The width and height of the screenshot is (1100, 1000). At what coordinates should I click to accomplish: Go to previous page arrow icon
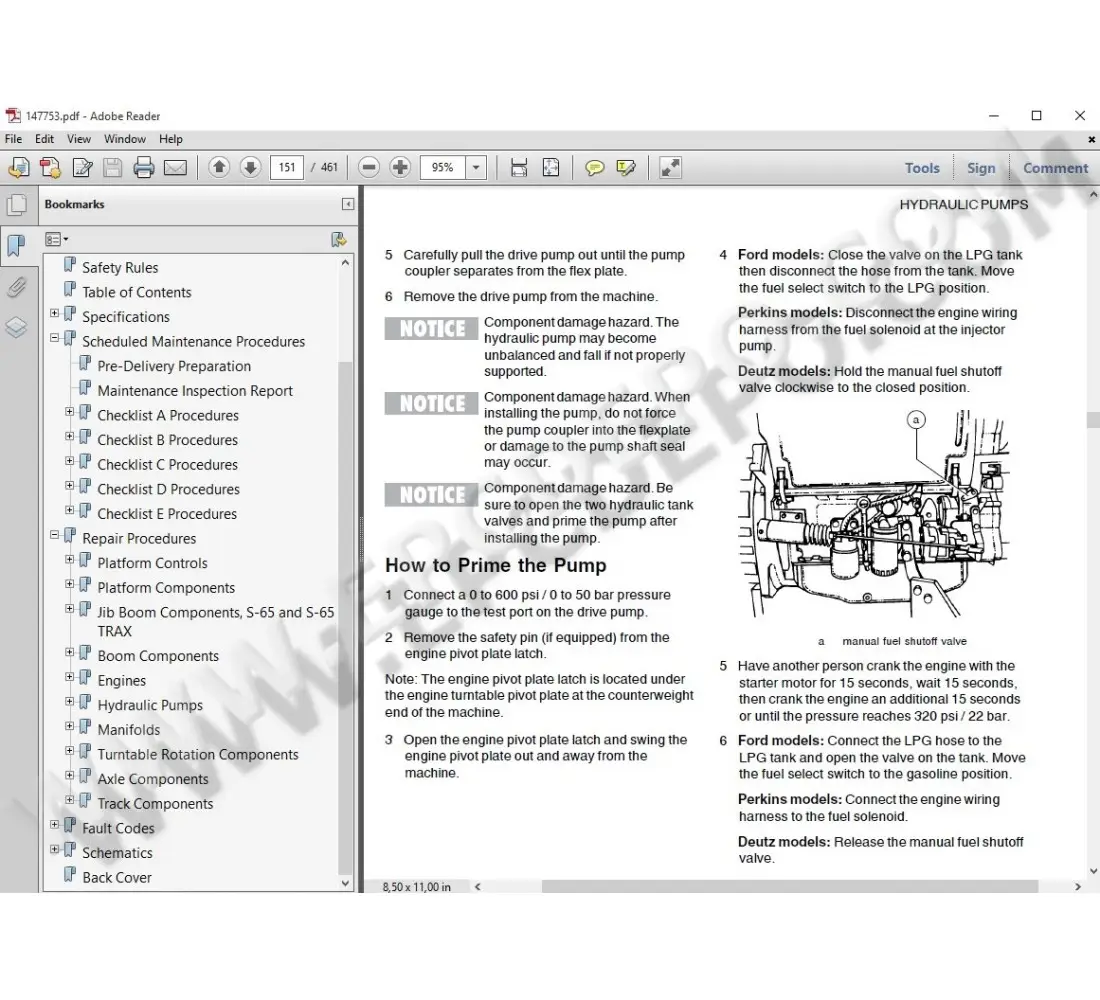(x=219, y=167)
